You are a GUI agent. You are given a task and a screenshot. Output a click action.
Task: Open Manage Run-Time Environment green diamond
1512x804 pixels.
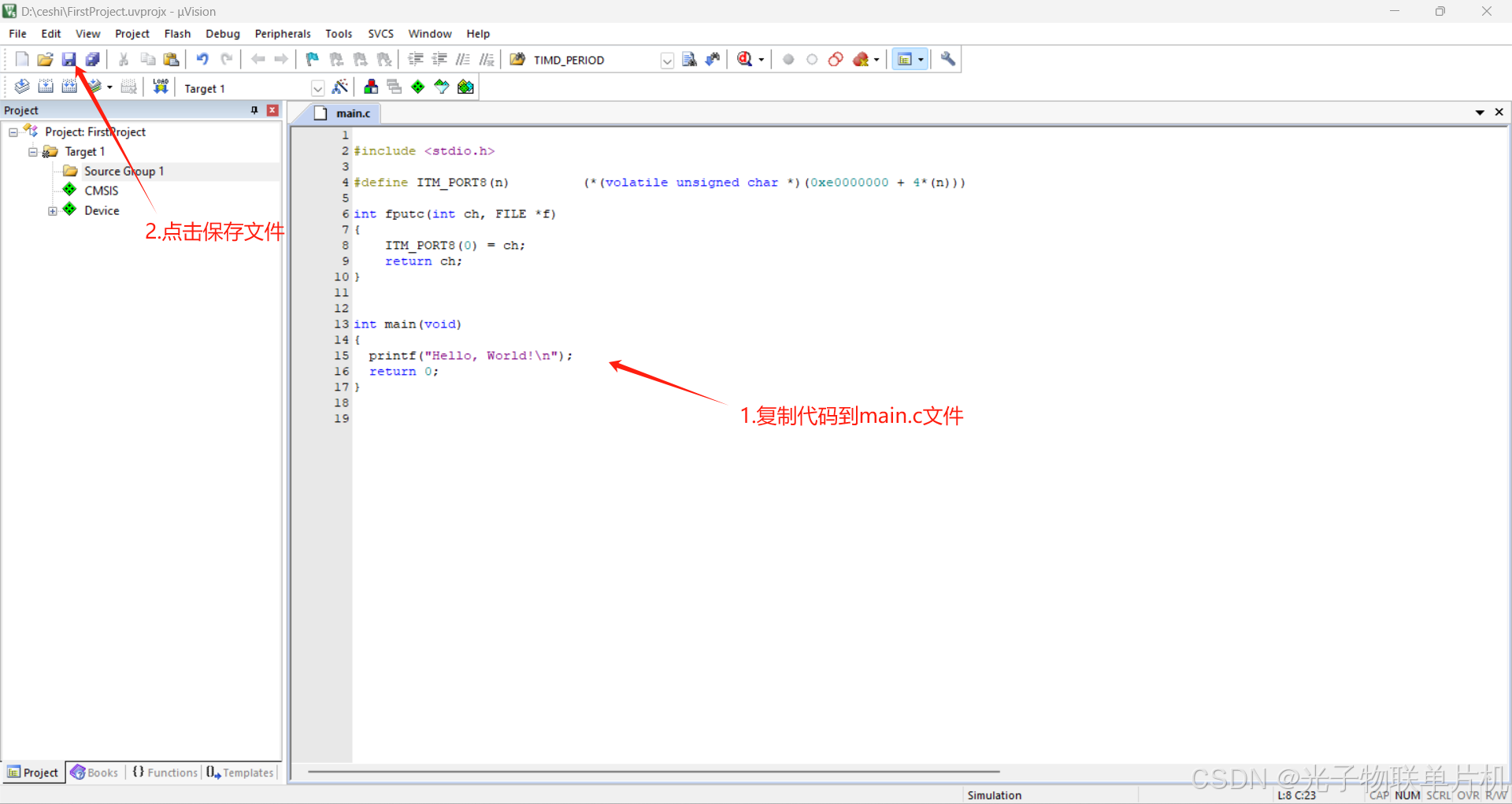coord(418,87)
